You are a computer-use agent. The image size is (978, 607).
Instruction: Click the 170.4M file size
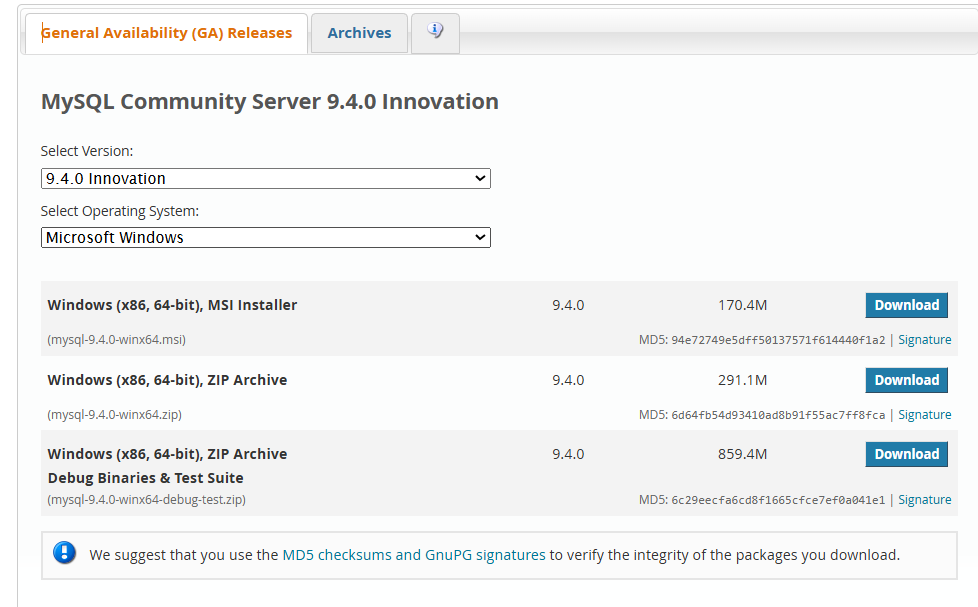742,305
